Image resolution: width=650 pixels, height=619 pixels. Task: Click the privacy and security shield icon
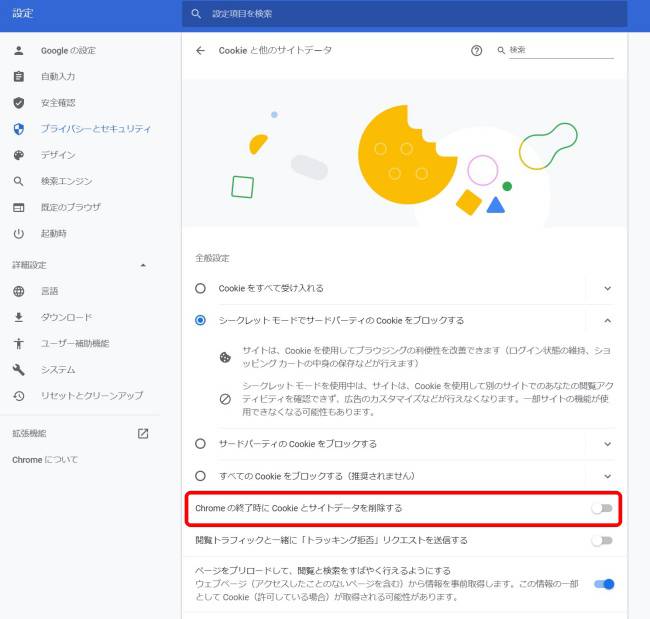[19, 129]
